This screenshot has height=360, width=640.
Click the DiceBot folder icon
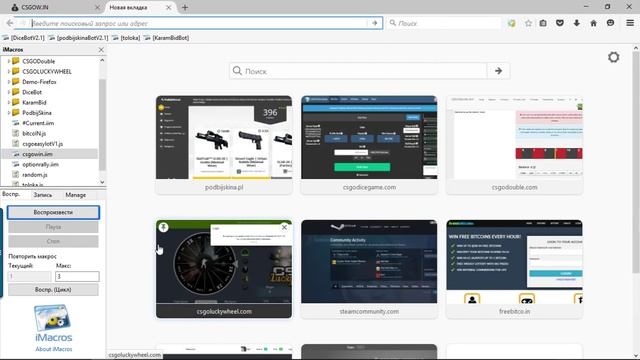pos(16,92)
